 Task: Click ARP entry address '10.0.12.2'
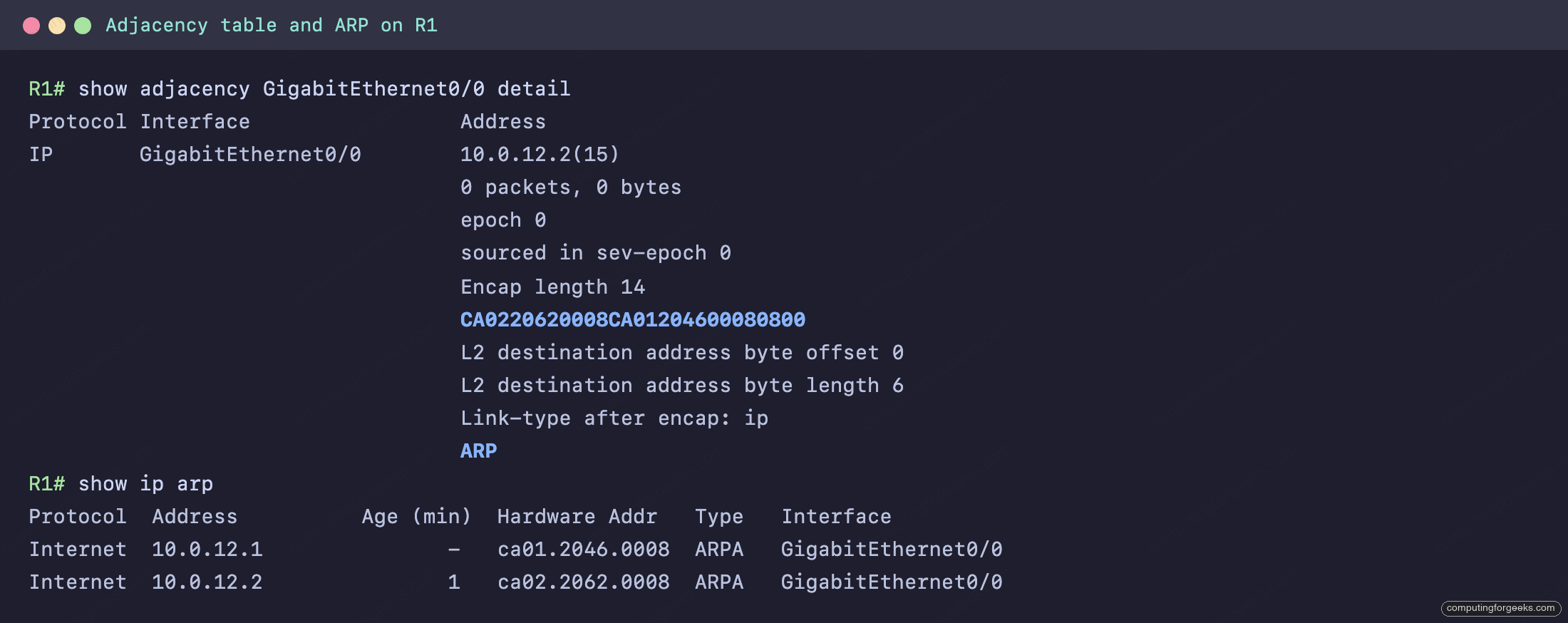(x=207, y=582)
